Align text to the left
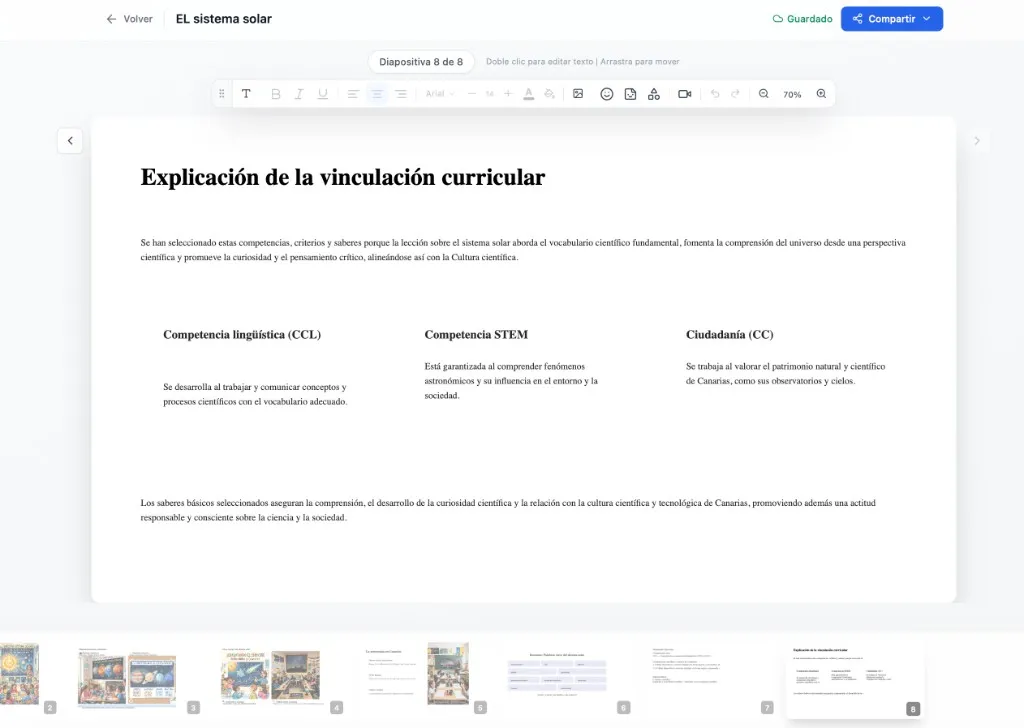 (x=353, y=94)
